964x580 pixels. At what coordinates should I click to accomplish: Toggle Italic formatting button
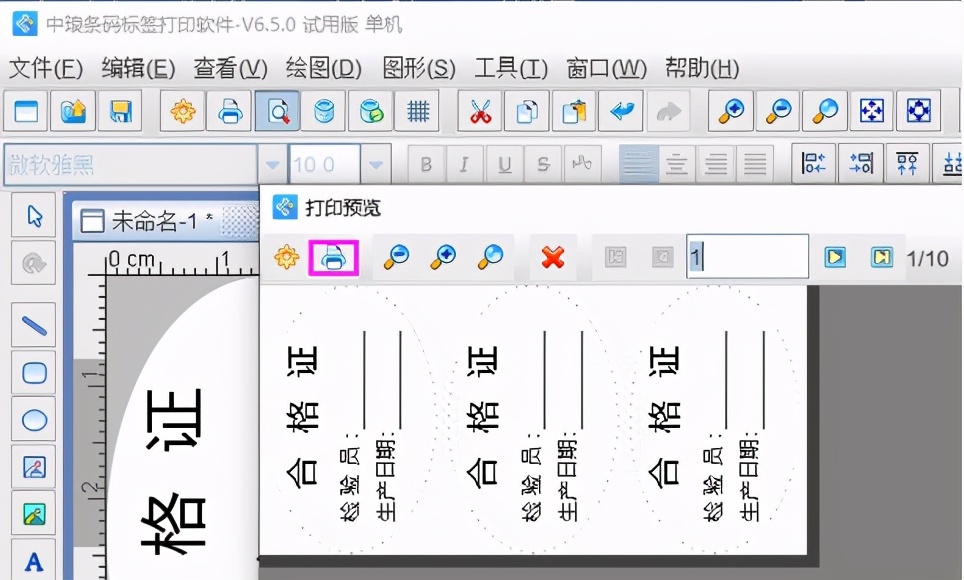(x=464, y=164)
